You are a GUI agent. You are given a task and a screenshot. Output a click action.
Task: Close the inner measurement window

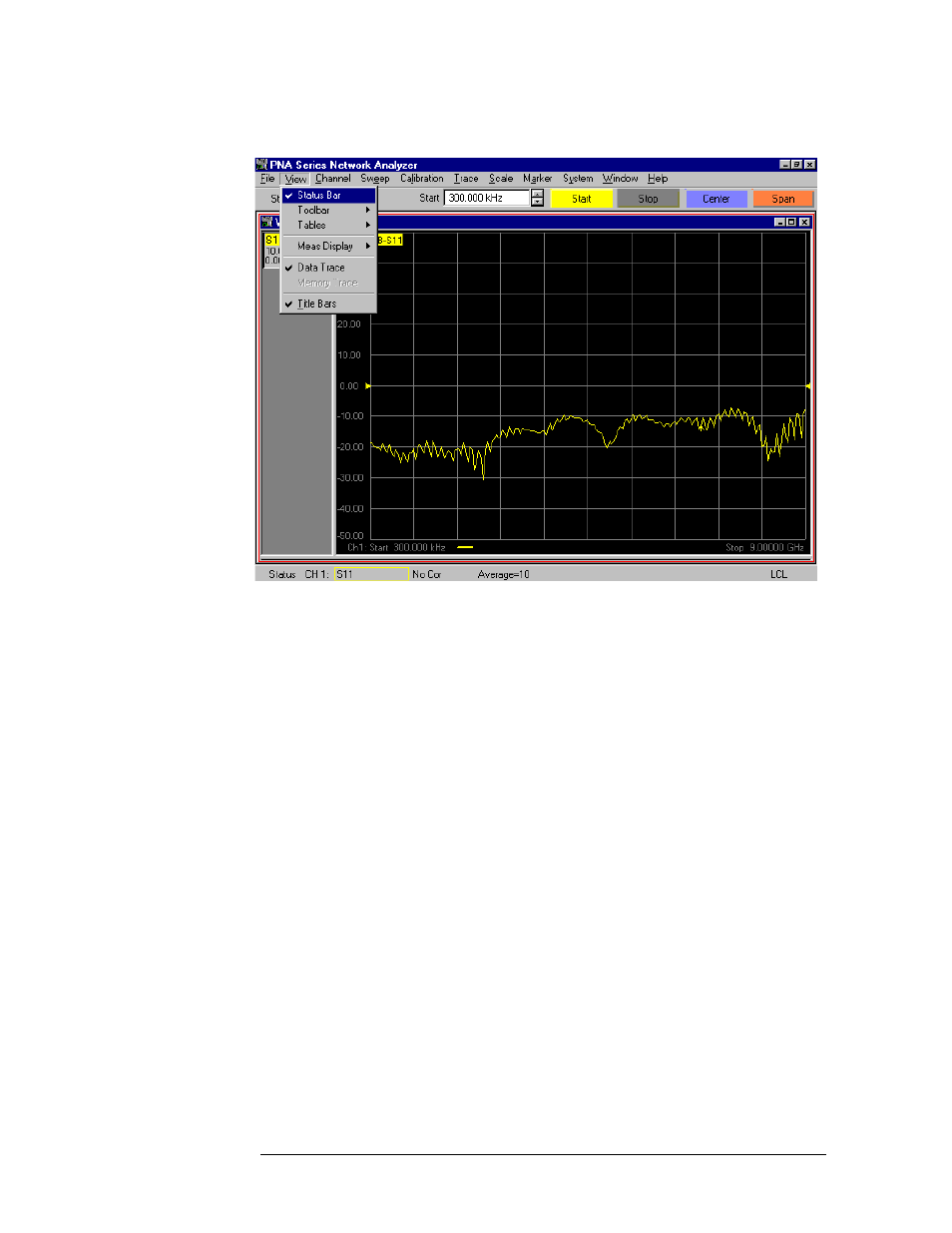(805, 223)
